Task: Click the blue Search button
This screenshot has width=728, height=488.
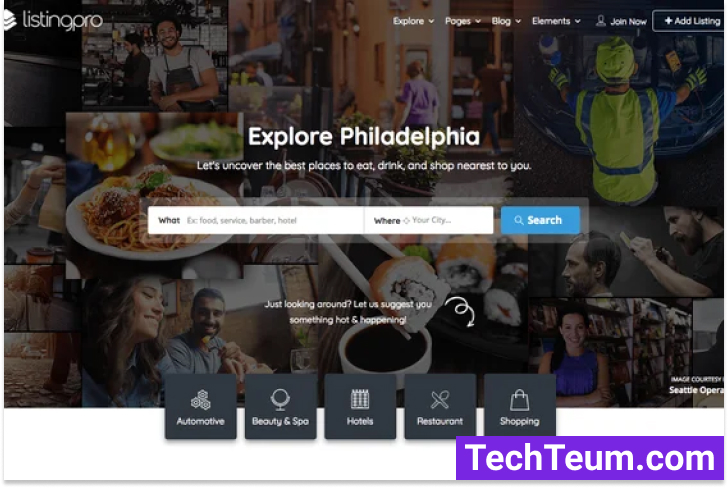Action: point(540,220)
